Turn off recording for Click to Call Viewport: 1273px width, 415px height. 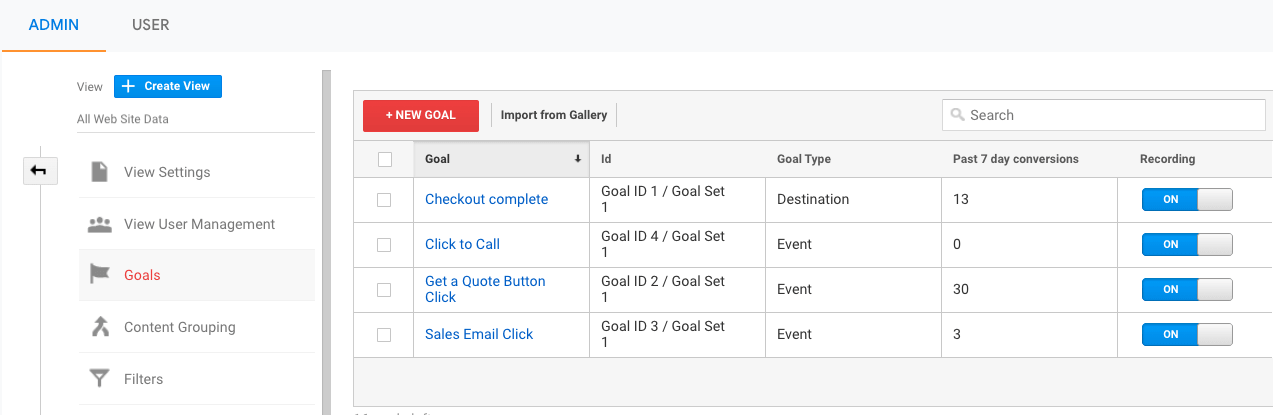pyautogui.click(x=1187, y=245)
